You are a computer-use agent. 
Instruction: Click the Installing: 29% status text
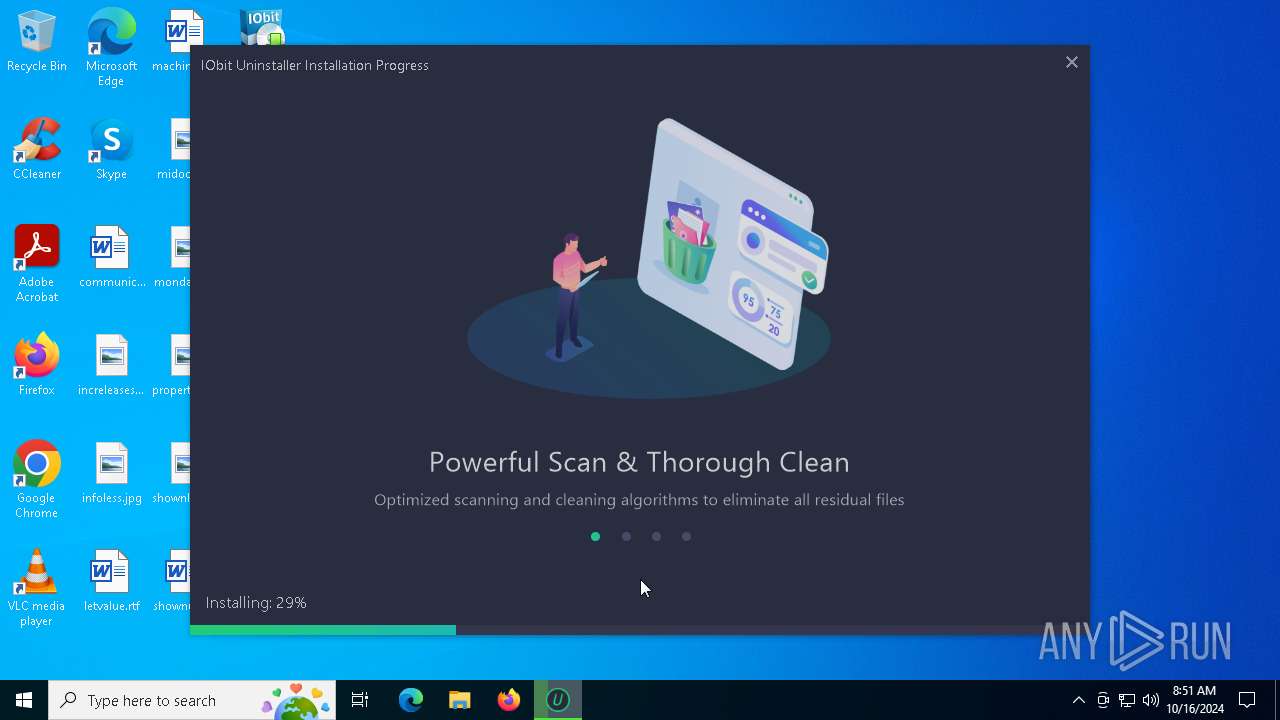(256, 603)
